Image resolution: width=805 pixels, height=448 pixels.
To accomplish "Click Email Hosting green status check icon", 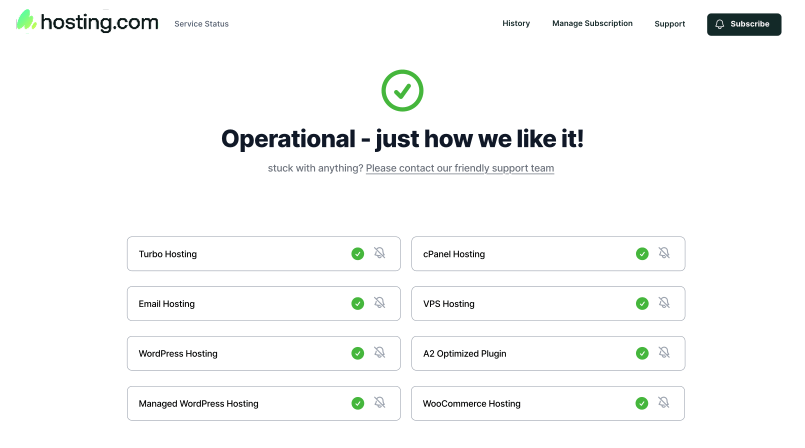I will click(x=358, y=303).
